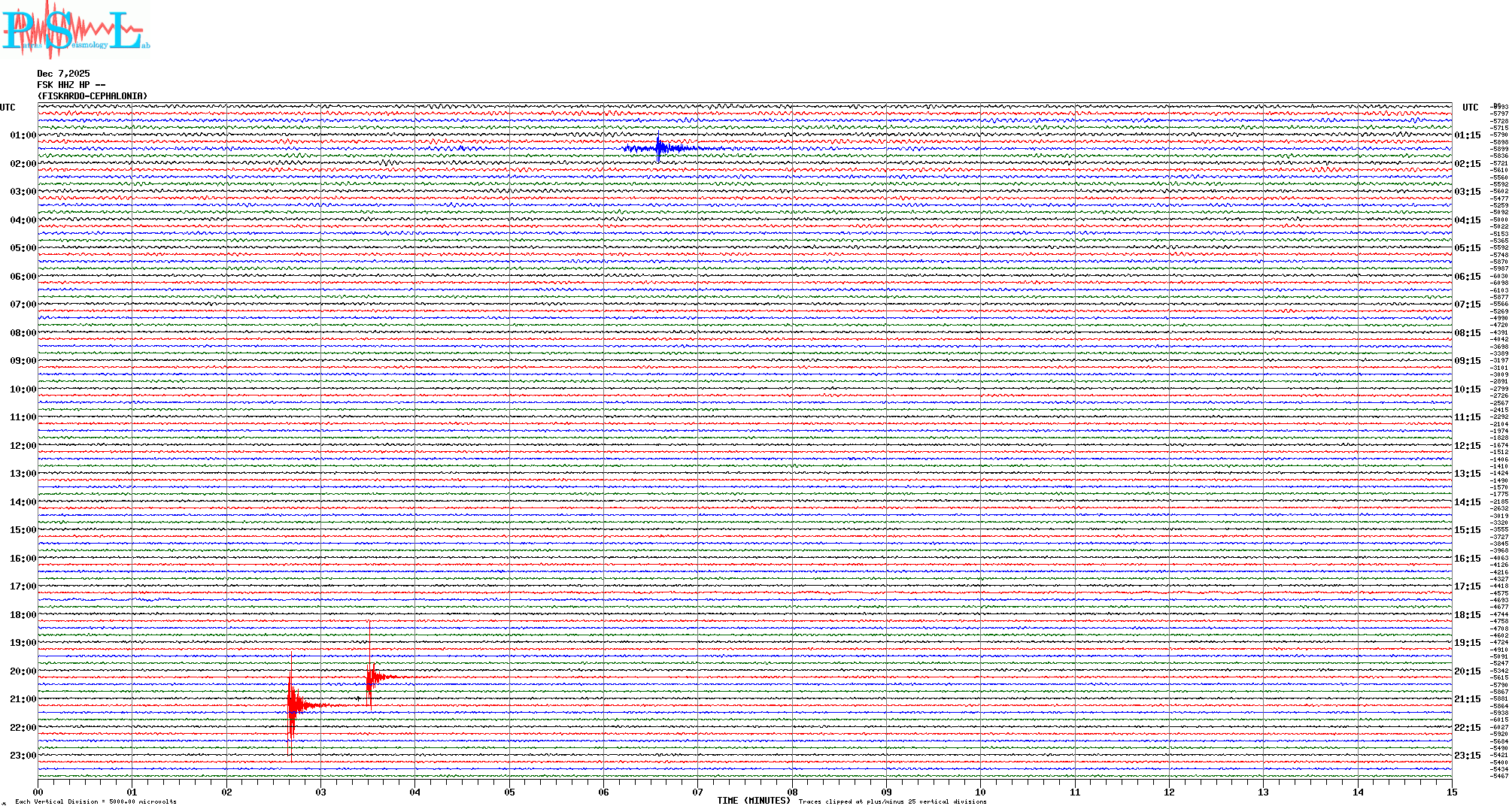
Task: Click minute 00 on bottom axis
Action: pos(38,792)
